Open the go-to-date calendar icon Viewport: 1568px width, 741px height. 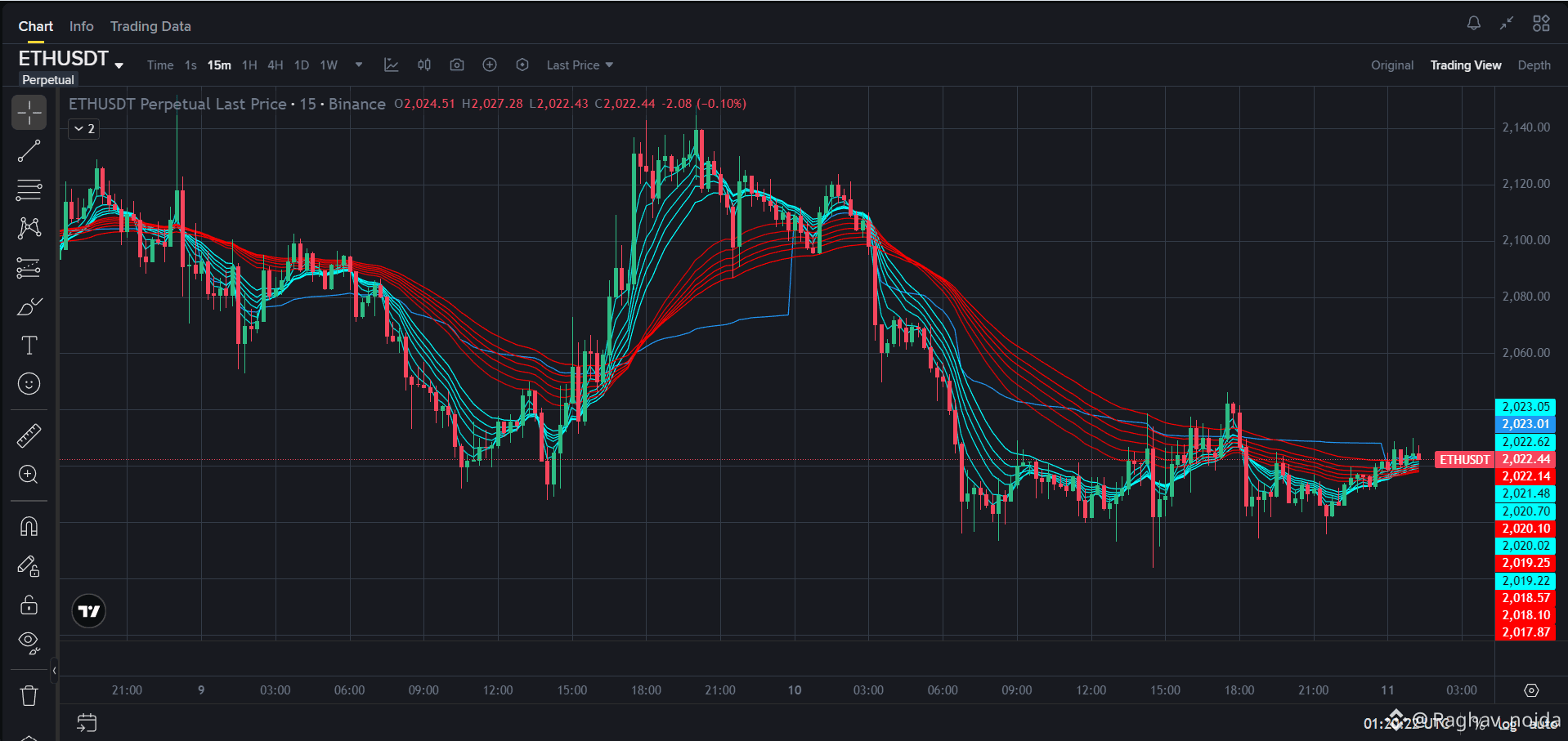[x=87, y=723]
